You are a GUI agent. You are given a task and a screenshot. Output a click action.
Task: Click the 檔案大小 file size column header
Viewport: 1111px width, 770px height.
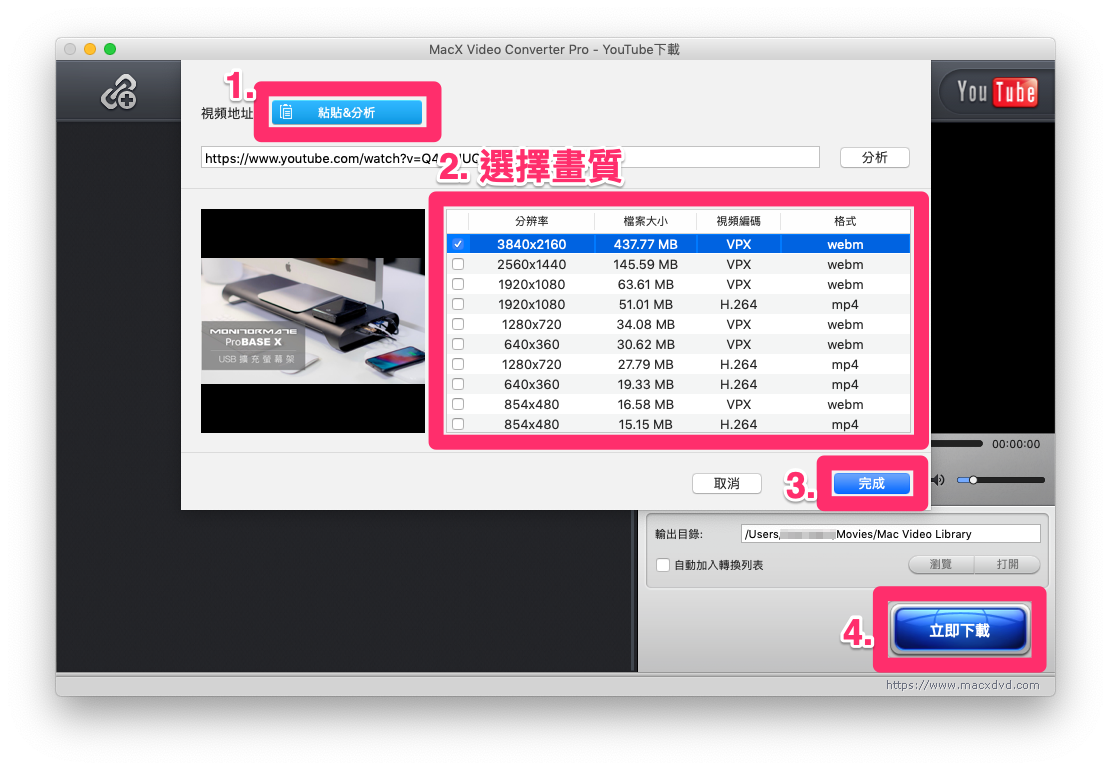pos(645,221)
